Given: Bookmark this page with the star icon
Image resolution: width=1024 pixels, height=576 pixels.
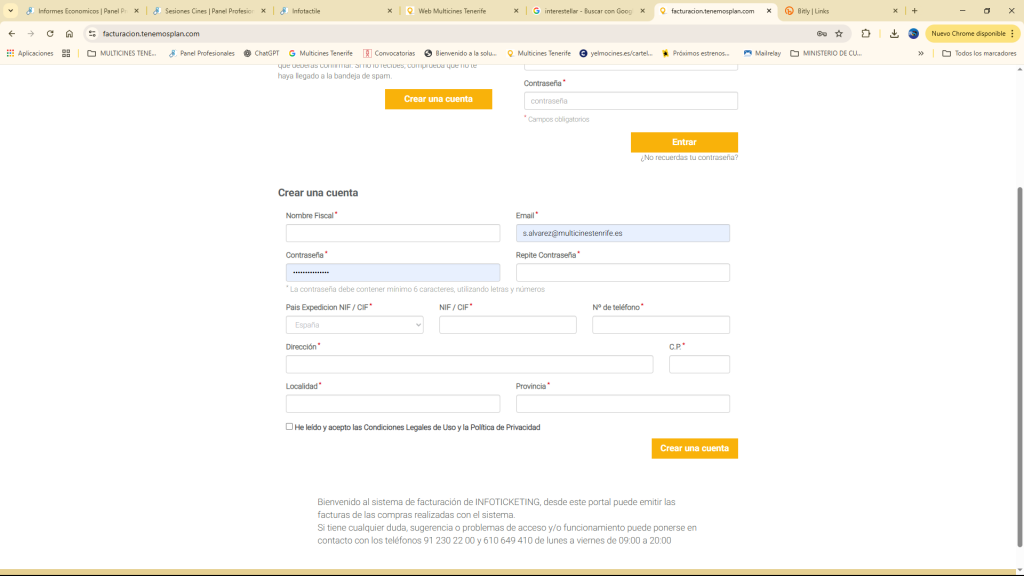Looking at the screenshot, I should coord(839,33).
